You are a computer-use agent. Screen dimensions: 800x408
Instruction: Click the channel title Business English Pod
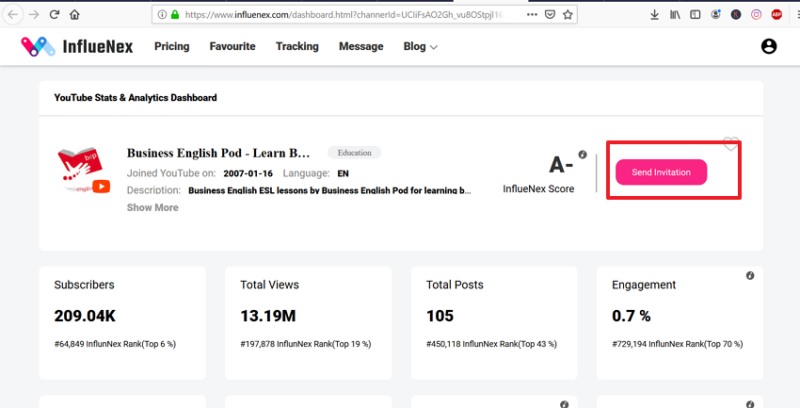218,153
